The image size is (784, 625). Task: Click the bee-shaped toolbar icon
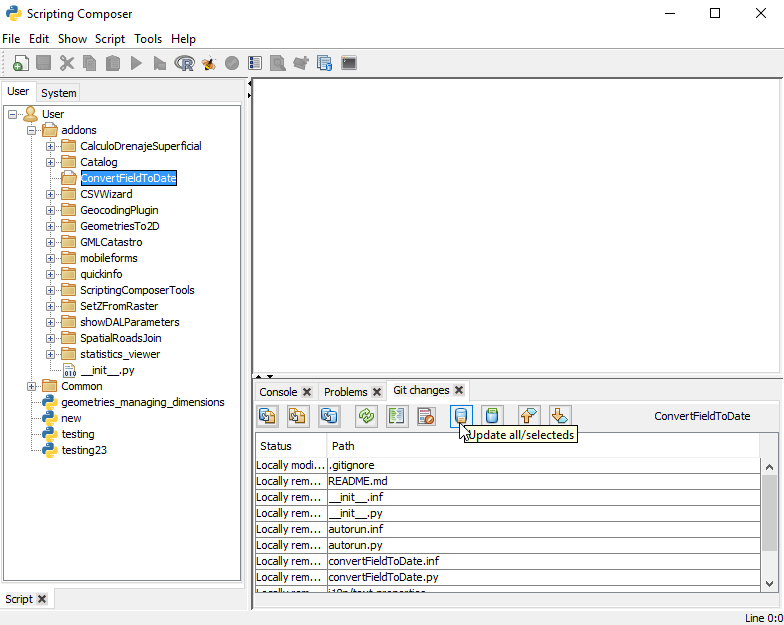click(208, 63)
